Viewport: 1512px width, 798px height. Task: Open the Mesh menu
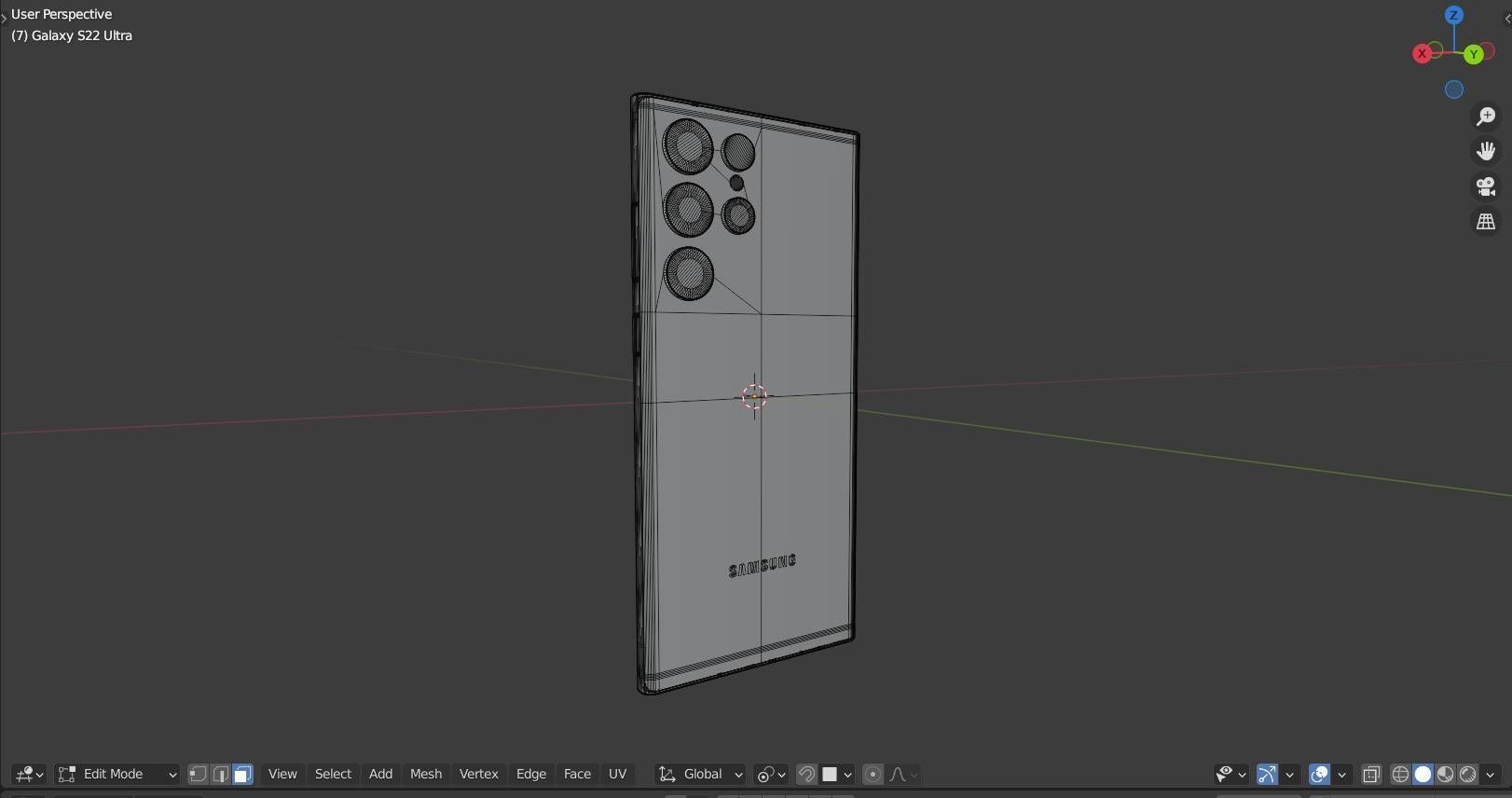pyautogui.click(x=426, y=774)
